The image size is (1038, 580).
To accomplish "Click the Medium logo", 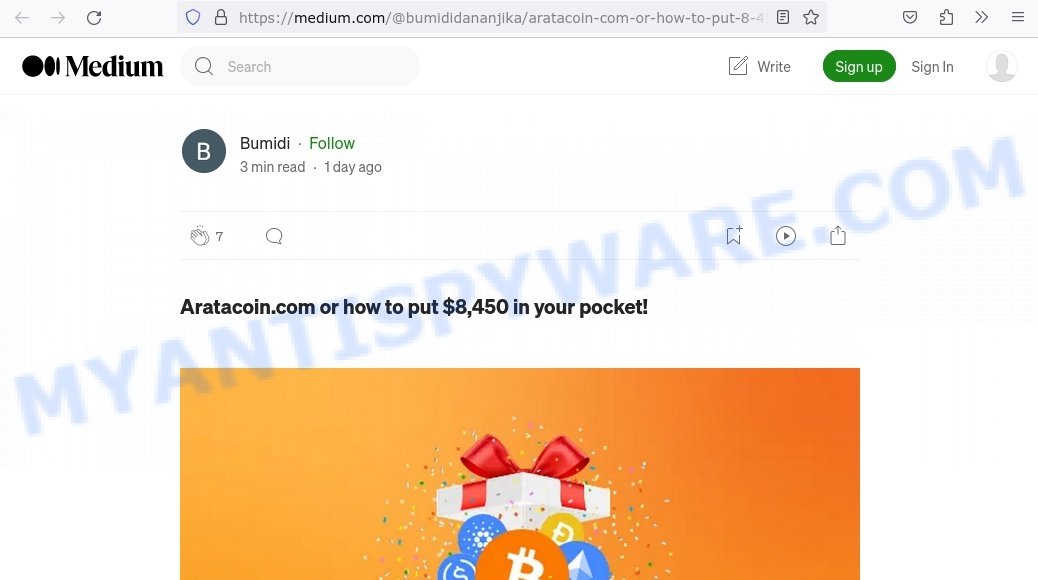I will click(x=93, y=66).
